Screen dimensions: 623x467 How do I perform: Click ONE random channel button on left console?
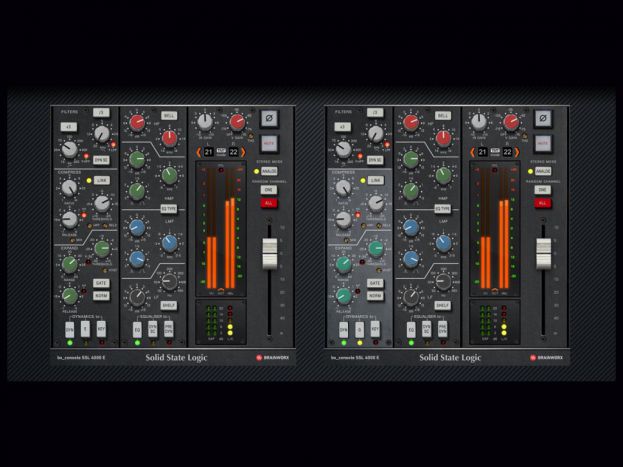pyautogui.click(x=269, y=190)
